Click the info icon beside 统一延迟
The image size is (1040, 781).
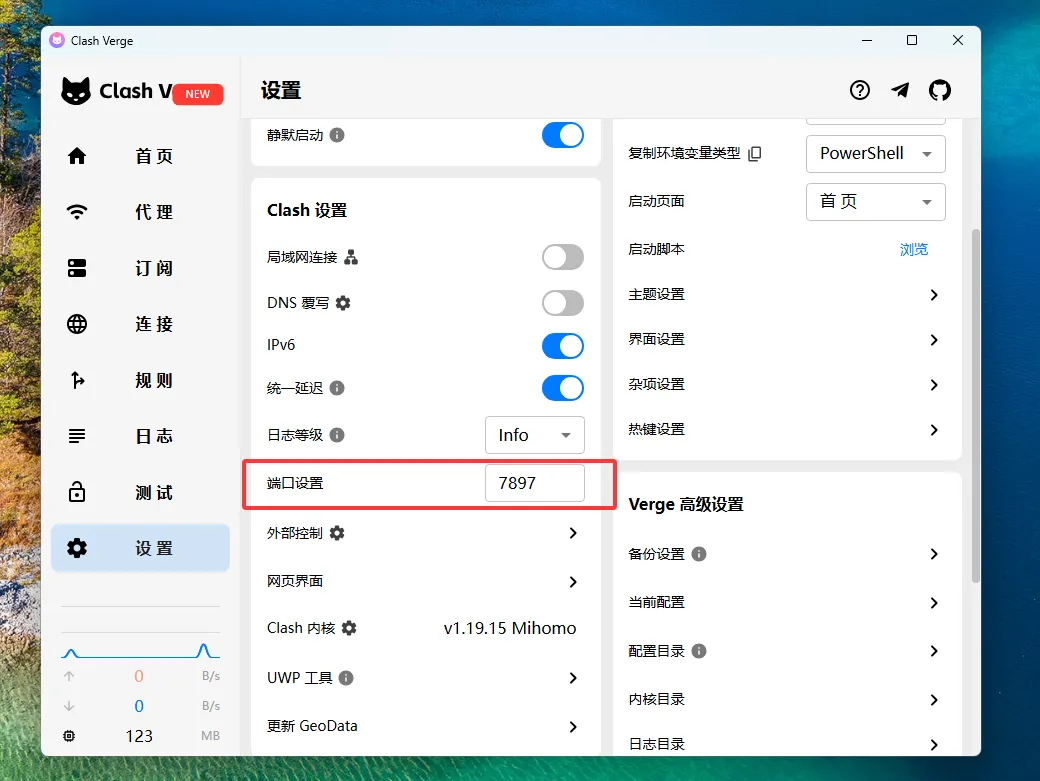pyautogui.click(x=337, y=388)
